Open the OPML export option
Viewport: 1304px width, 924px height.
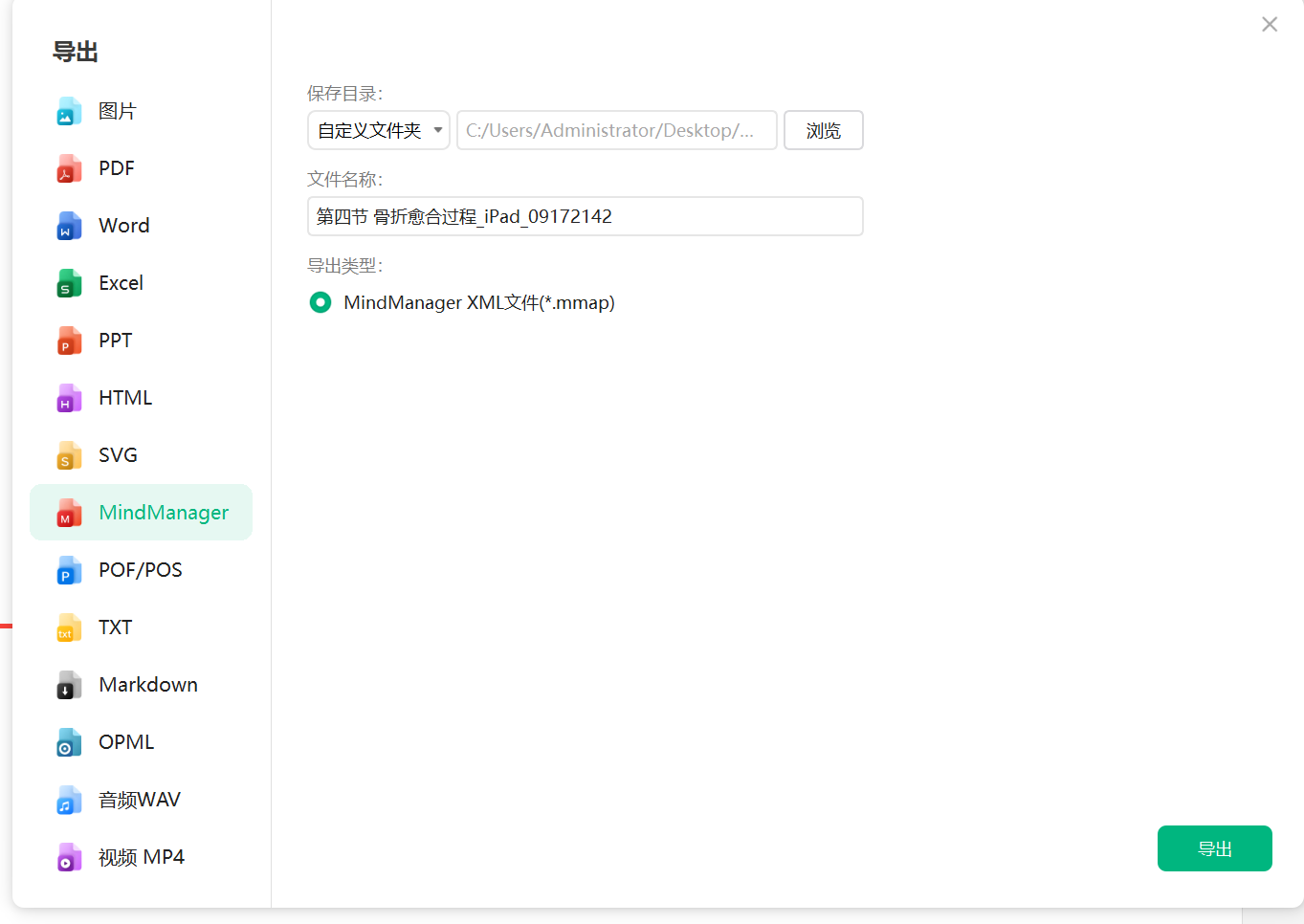pos(125,742)
